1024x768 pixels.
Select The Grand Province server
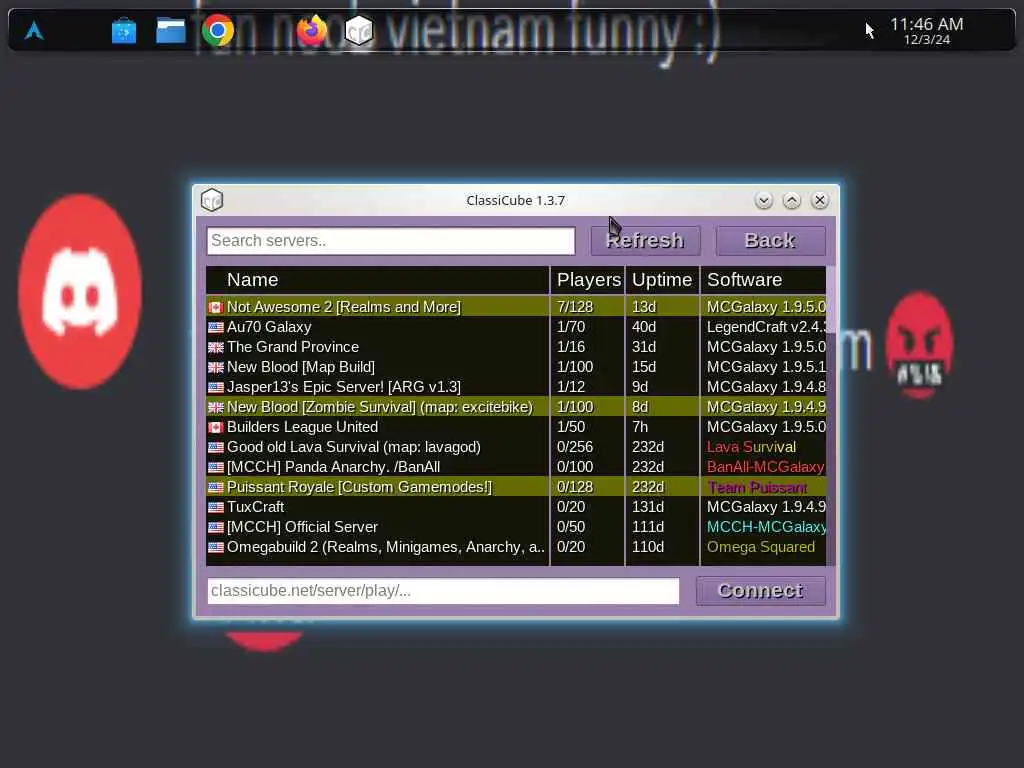[x=516, y=347]
